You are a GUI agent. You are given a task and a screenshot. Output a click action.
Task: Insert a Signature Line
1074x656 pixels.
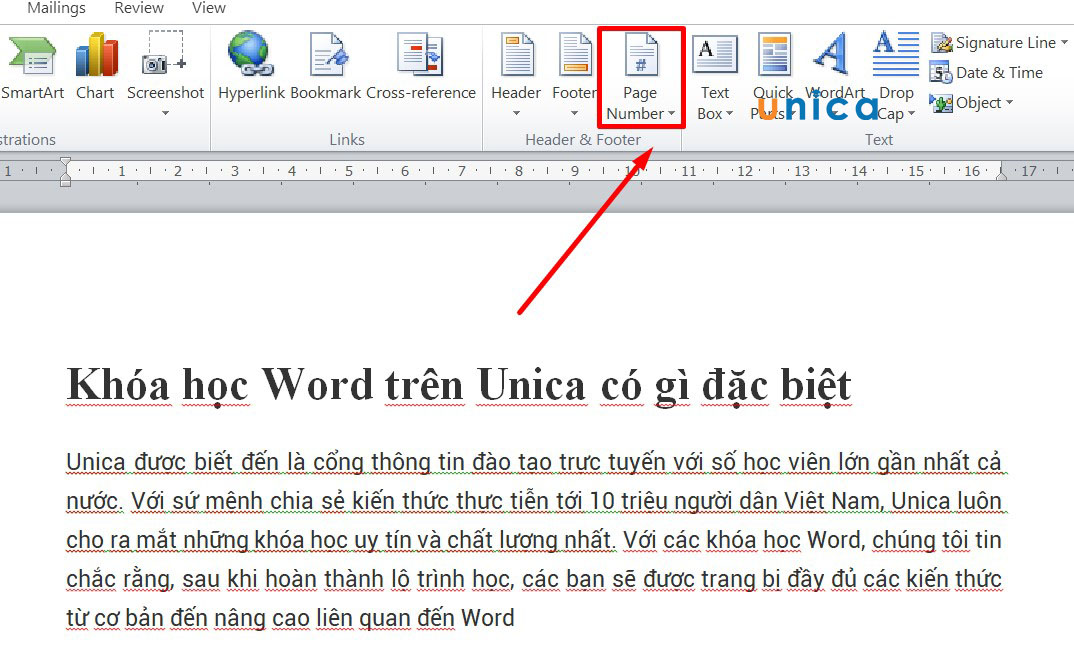(993, 42)
